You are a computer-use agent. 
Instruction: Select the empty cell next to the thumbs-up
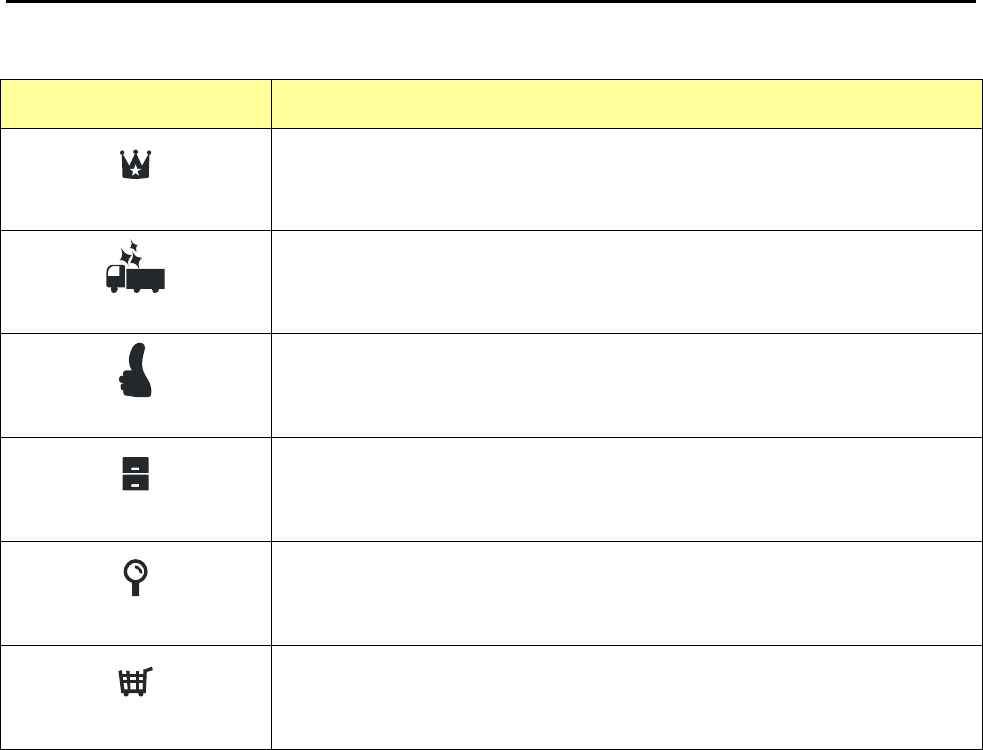pyautogui.click(x=626, y=385)
